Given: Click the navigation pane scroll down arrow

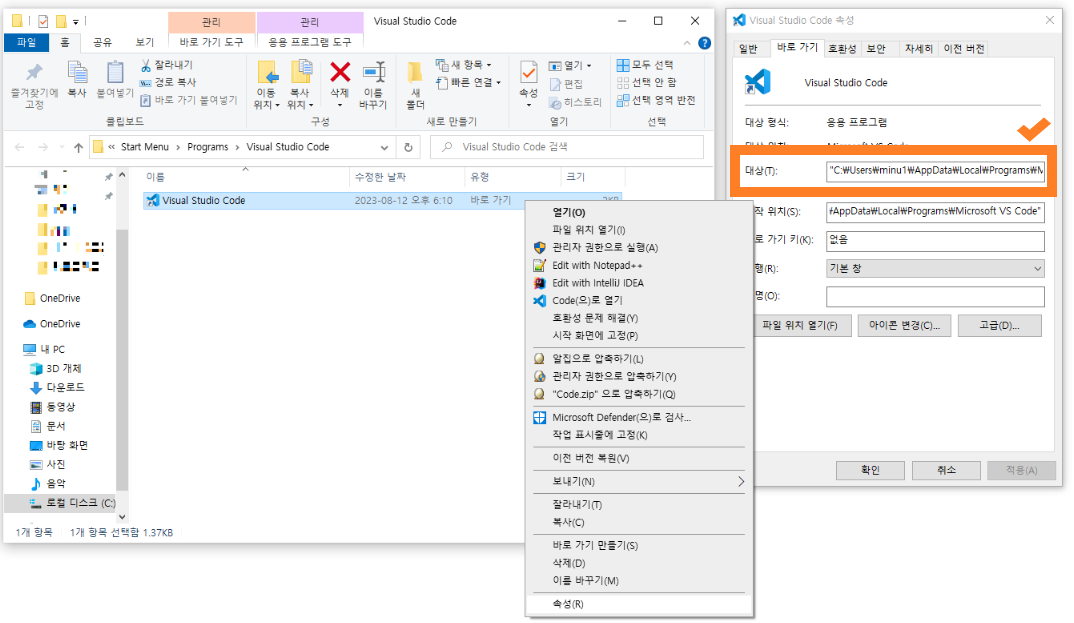Looking at the screenshot, I should (122, 517).
